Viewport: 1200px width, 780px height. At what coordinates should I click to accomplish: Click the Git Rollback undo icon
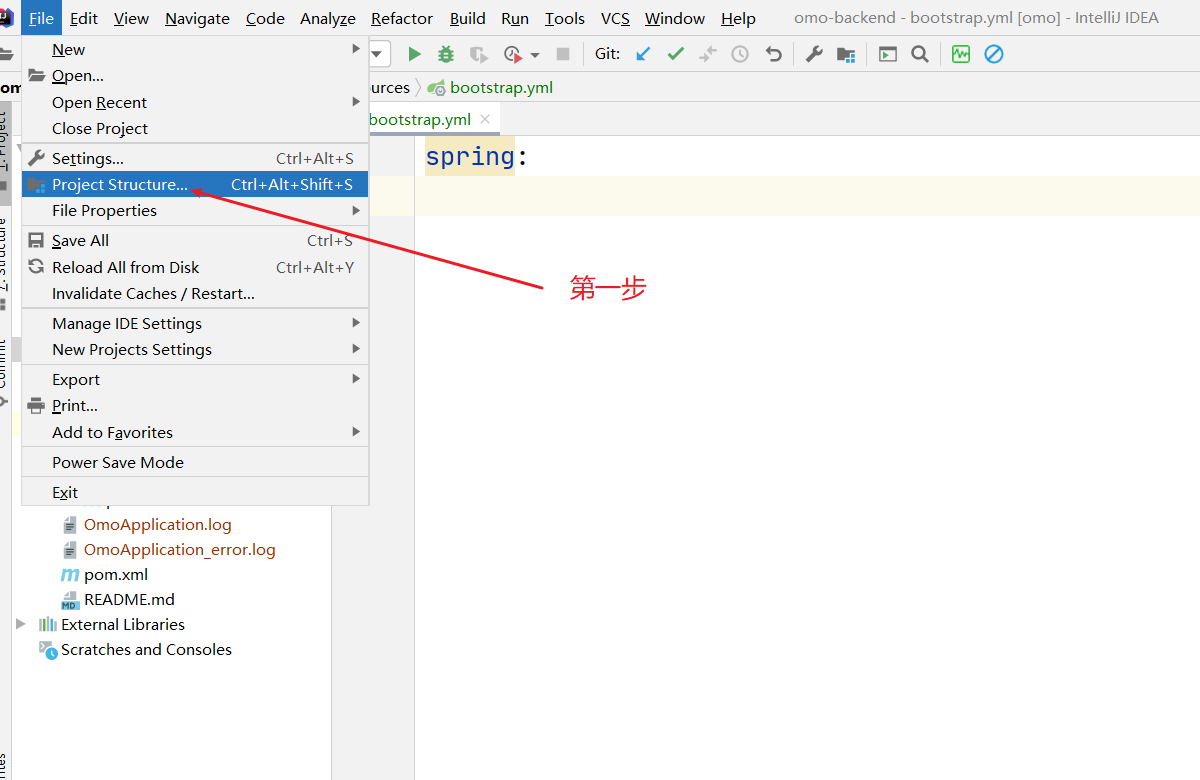(x=773, y=54)
